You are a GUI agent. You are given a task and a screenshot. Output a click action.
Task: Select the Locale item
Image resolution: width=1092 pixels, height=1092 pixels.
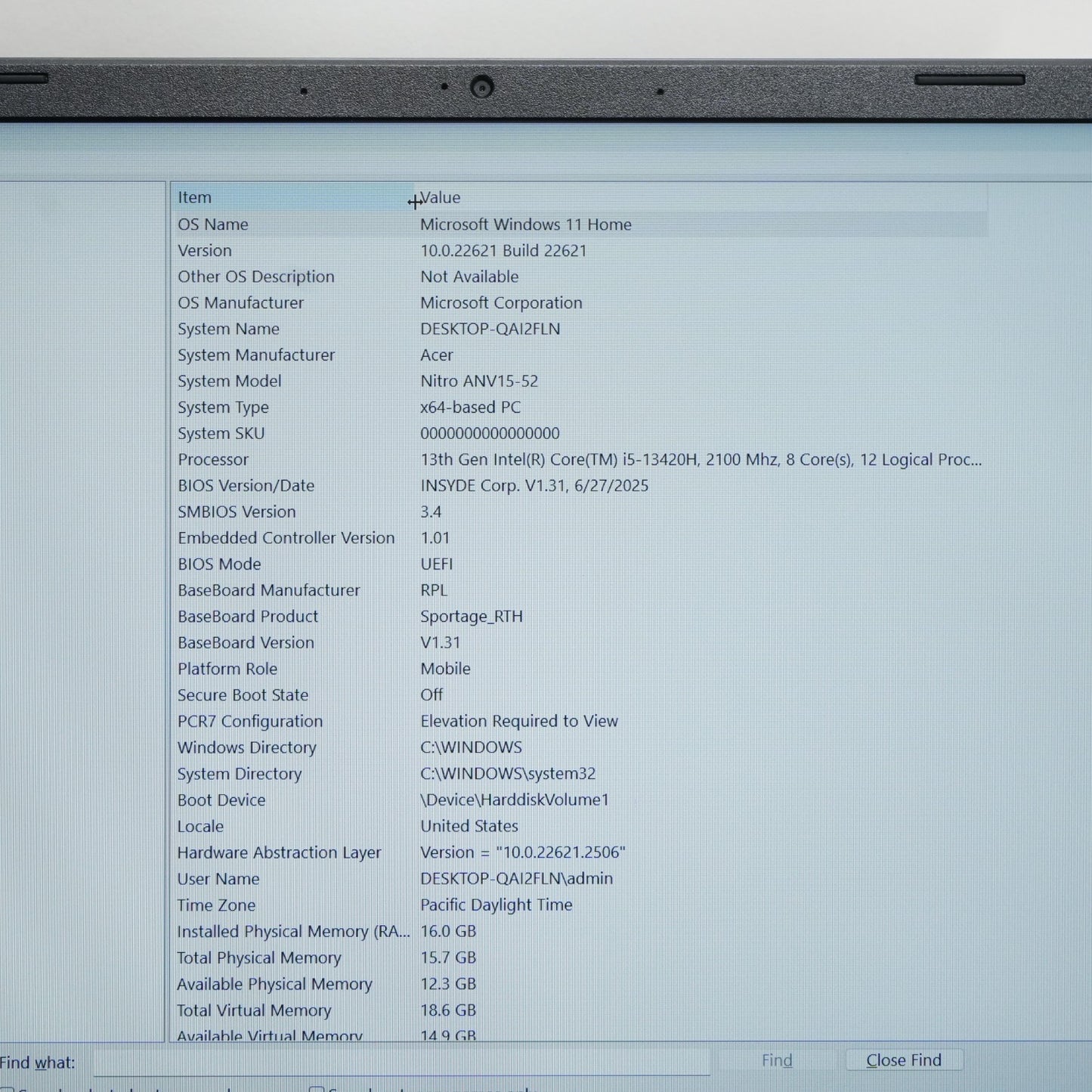[200, 827]
